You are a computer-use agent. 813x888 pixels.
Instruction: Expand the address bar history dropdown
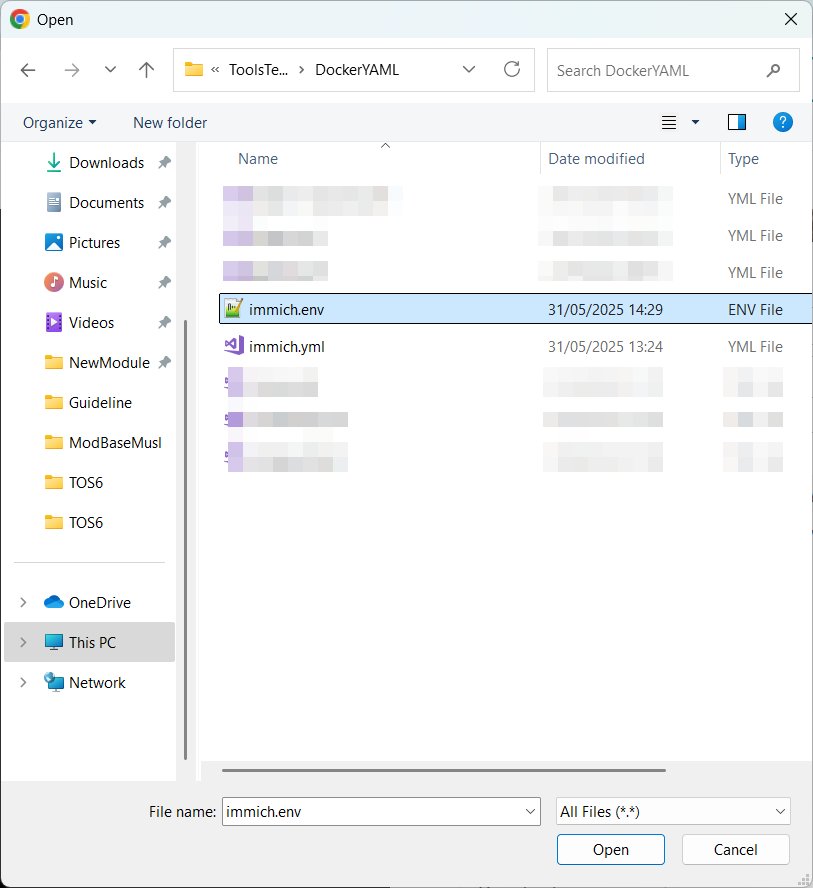click(x=469, y=70)
